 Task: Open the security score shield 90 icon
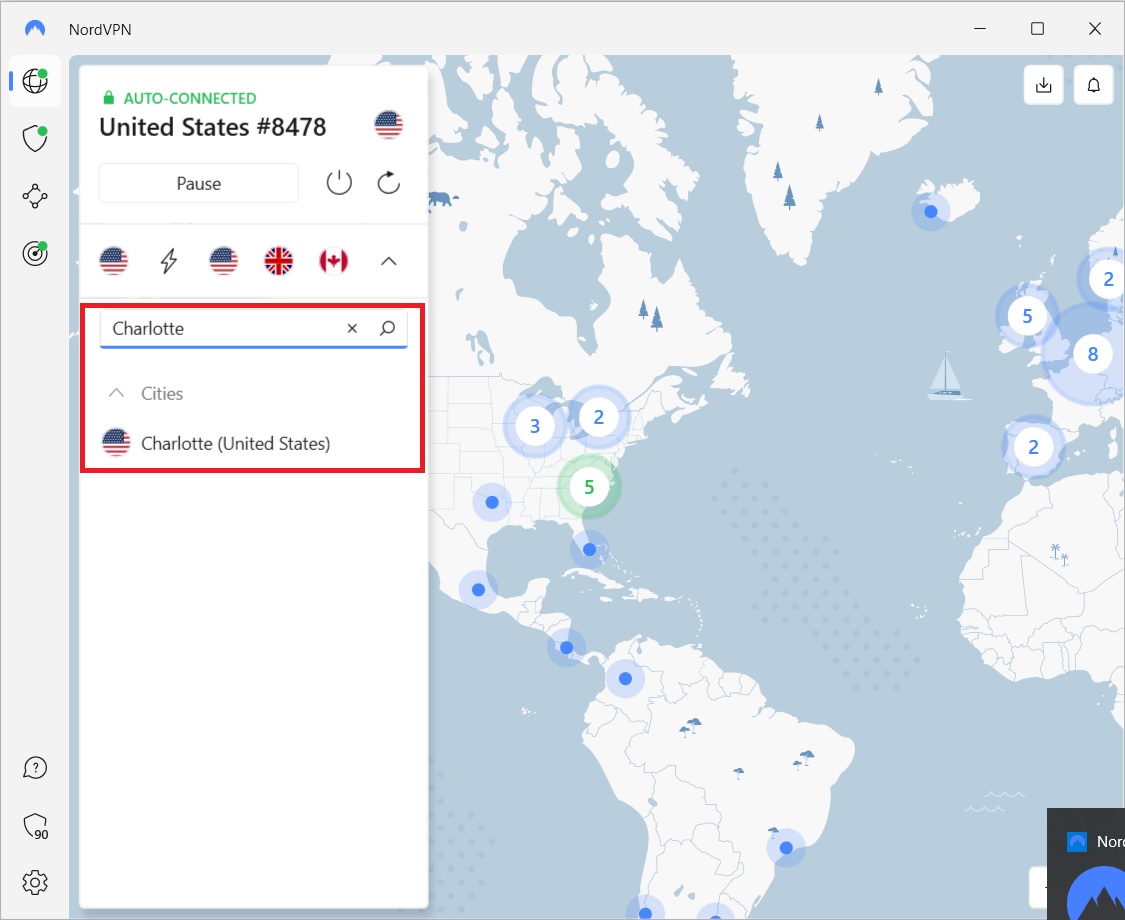[36, 826]
